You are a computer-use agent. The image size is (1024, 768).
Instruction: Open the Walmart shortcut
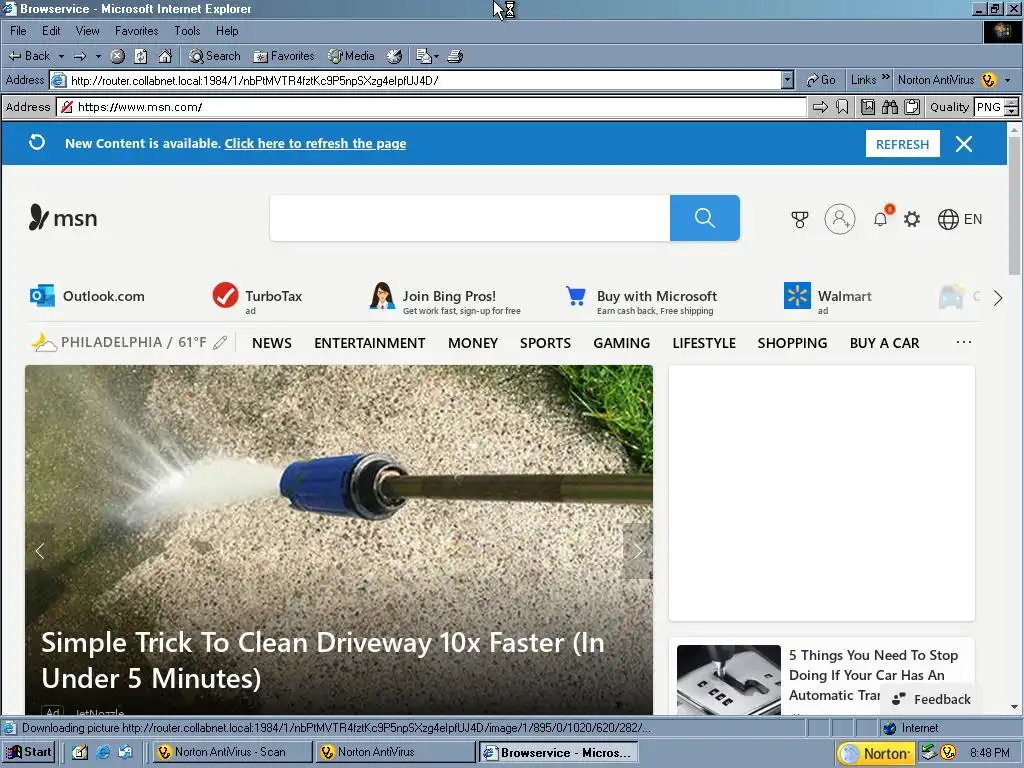[x=827, y=298]
